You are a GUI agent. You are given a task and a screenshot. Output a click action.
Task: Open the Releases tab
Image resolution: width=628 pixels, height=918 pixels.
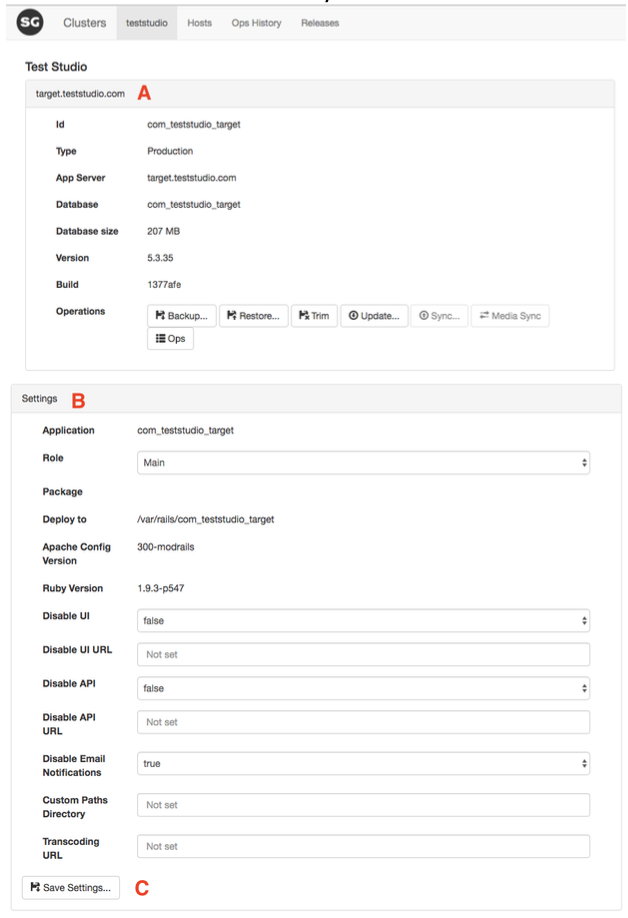coord(320,23)
